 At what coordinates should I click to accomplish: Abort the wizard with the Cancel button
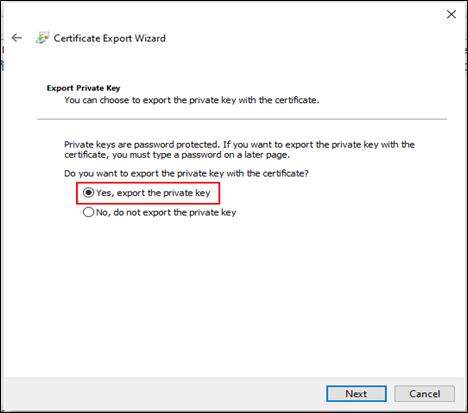425,394
